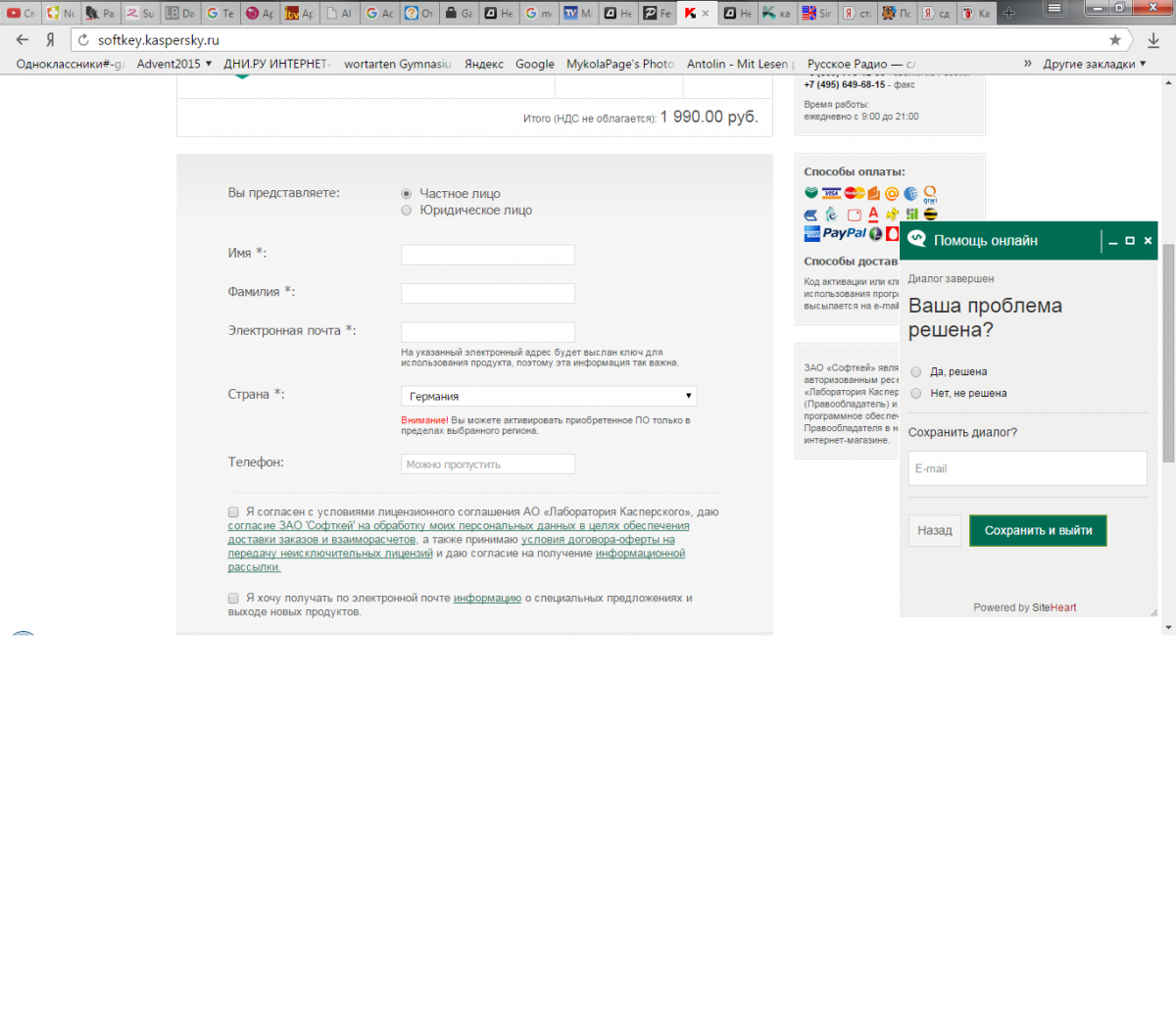Open the условия договора-оферты link

[x=598, y=540]
